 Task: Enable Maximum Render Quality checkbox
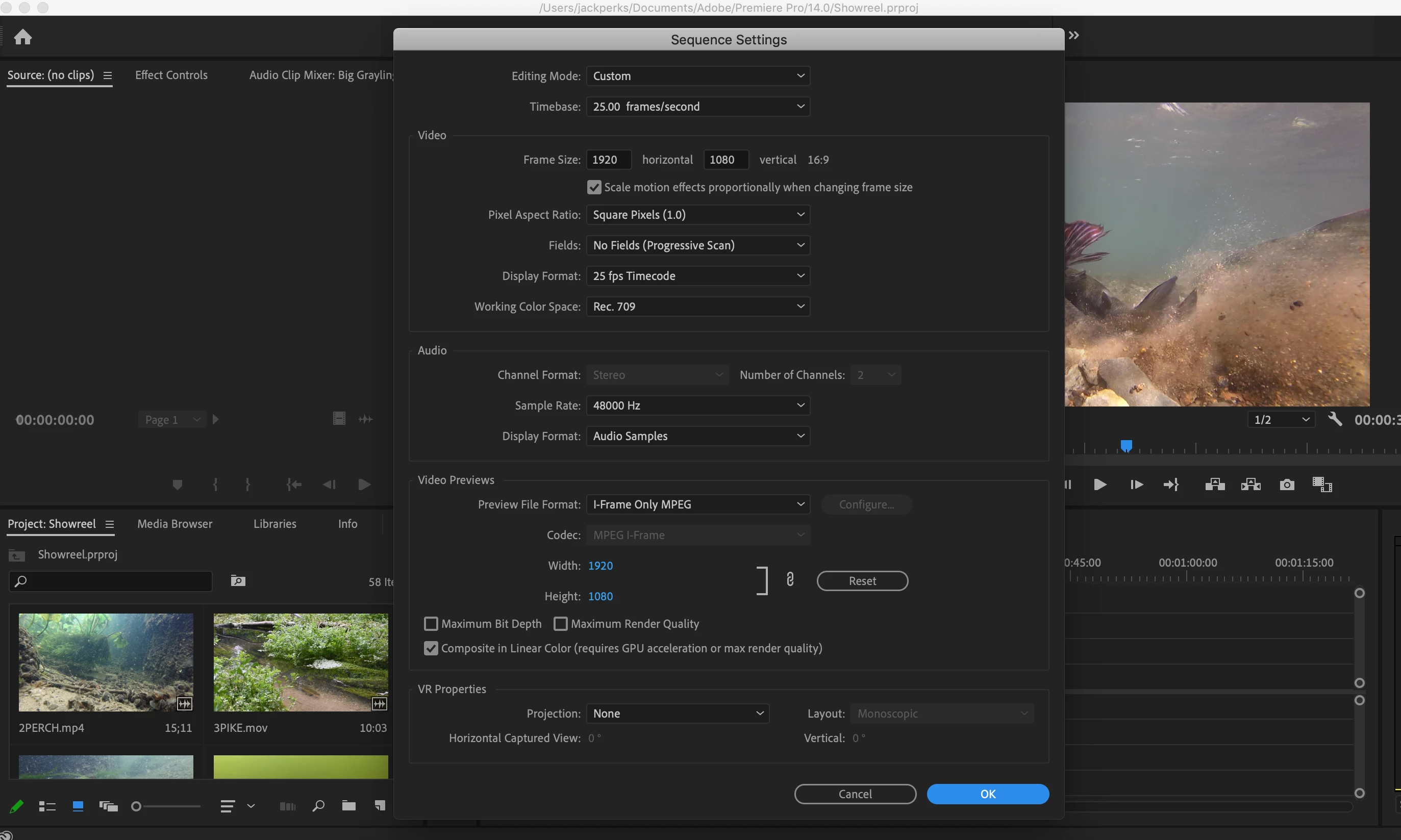[x=560, y=624]
